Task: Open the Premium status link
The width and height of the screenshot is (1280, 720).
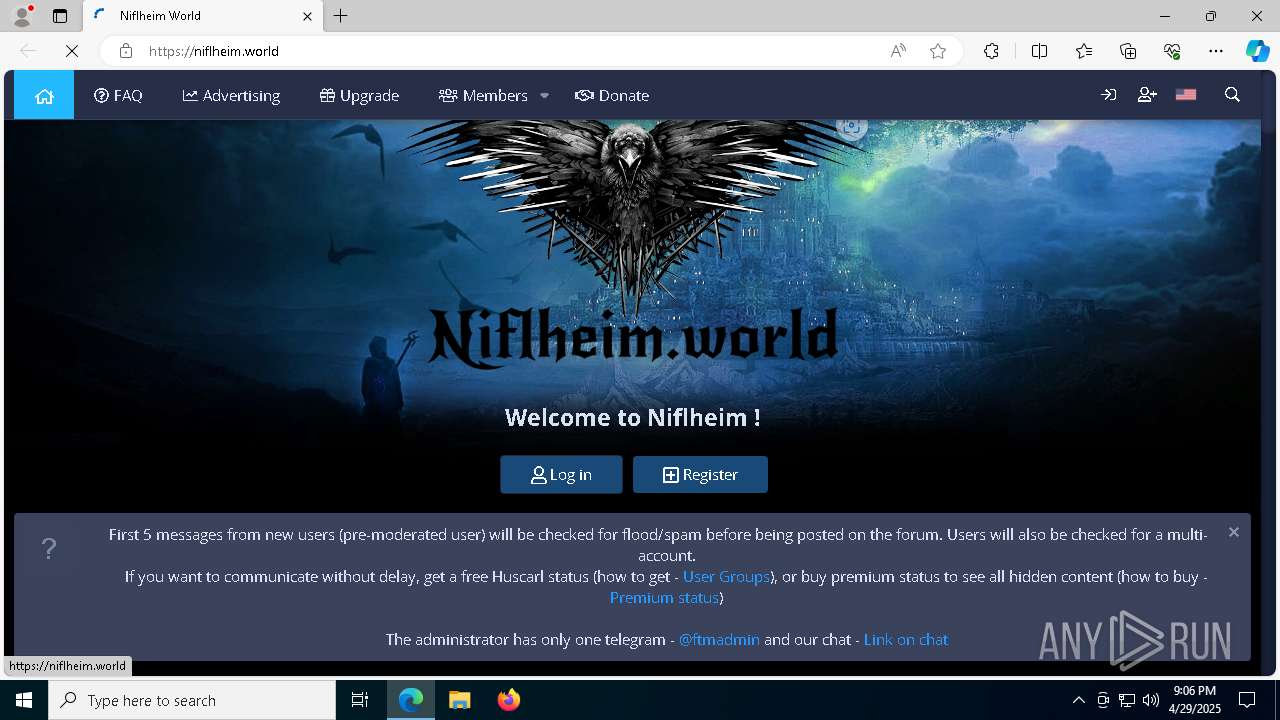Action: coord(664,598)
